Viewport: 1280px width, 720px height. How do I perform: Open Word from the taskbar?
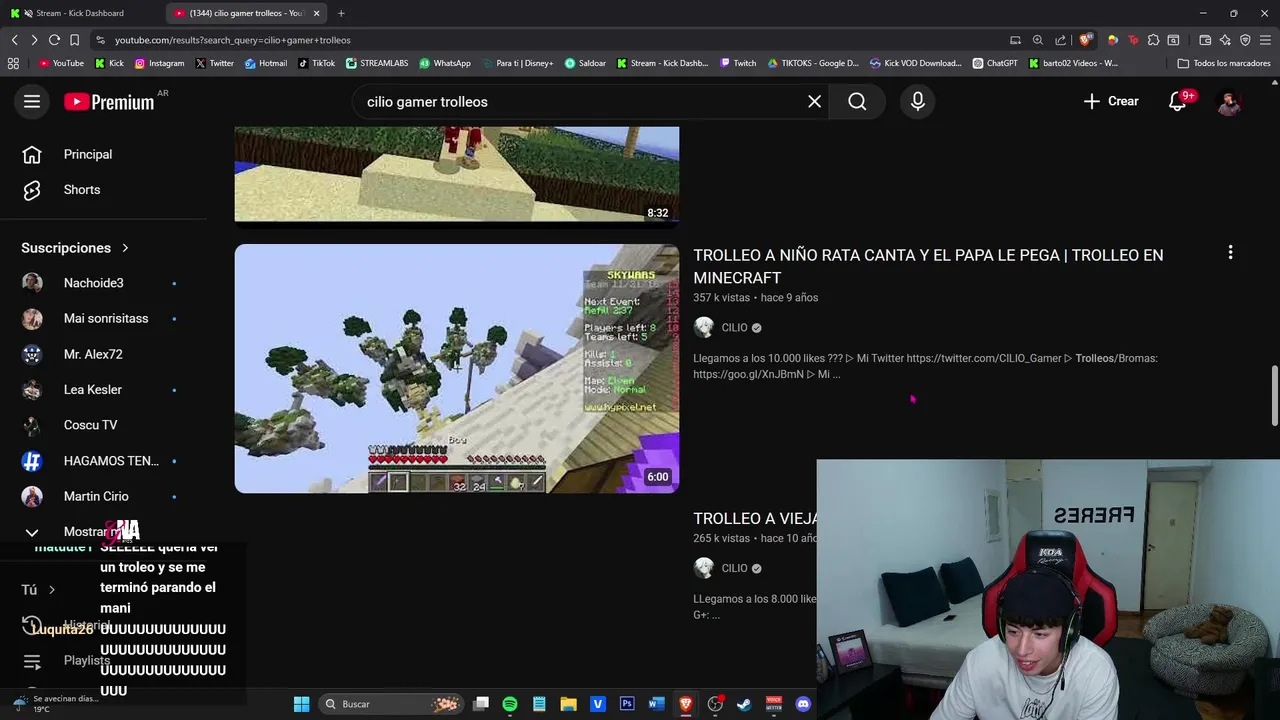click(656, 704)
